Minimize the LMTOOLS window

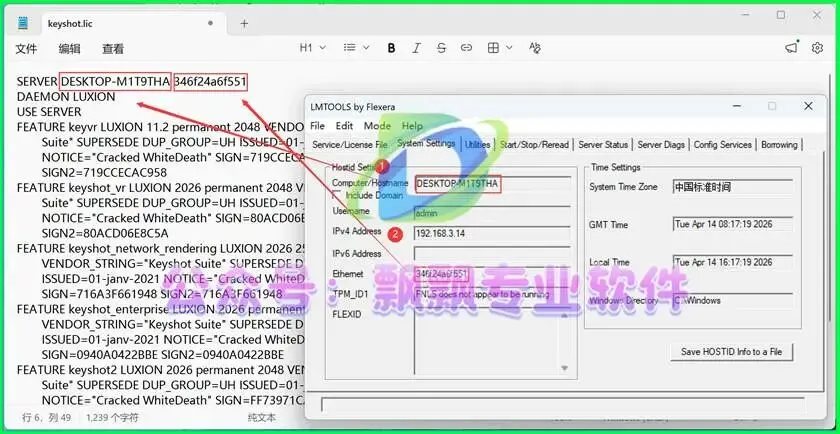737,106
